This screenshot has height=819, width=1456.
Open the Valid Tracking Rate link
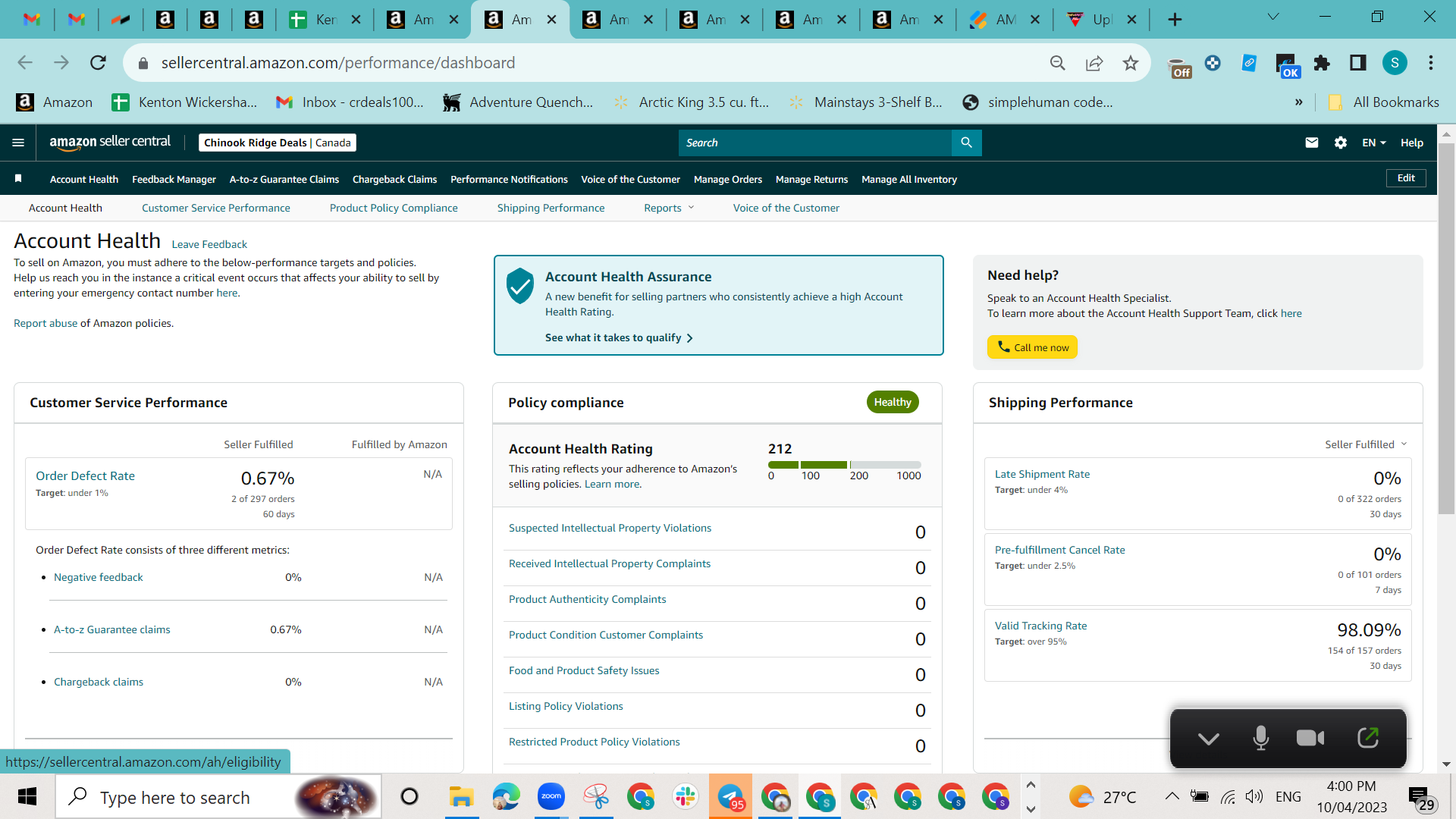click(x=1040, y=626)
